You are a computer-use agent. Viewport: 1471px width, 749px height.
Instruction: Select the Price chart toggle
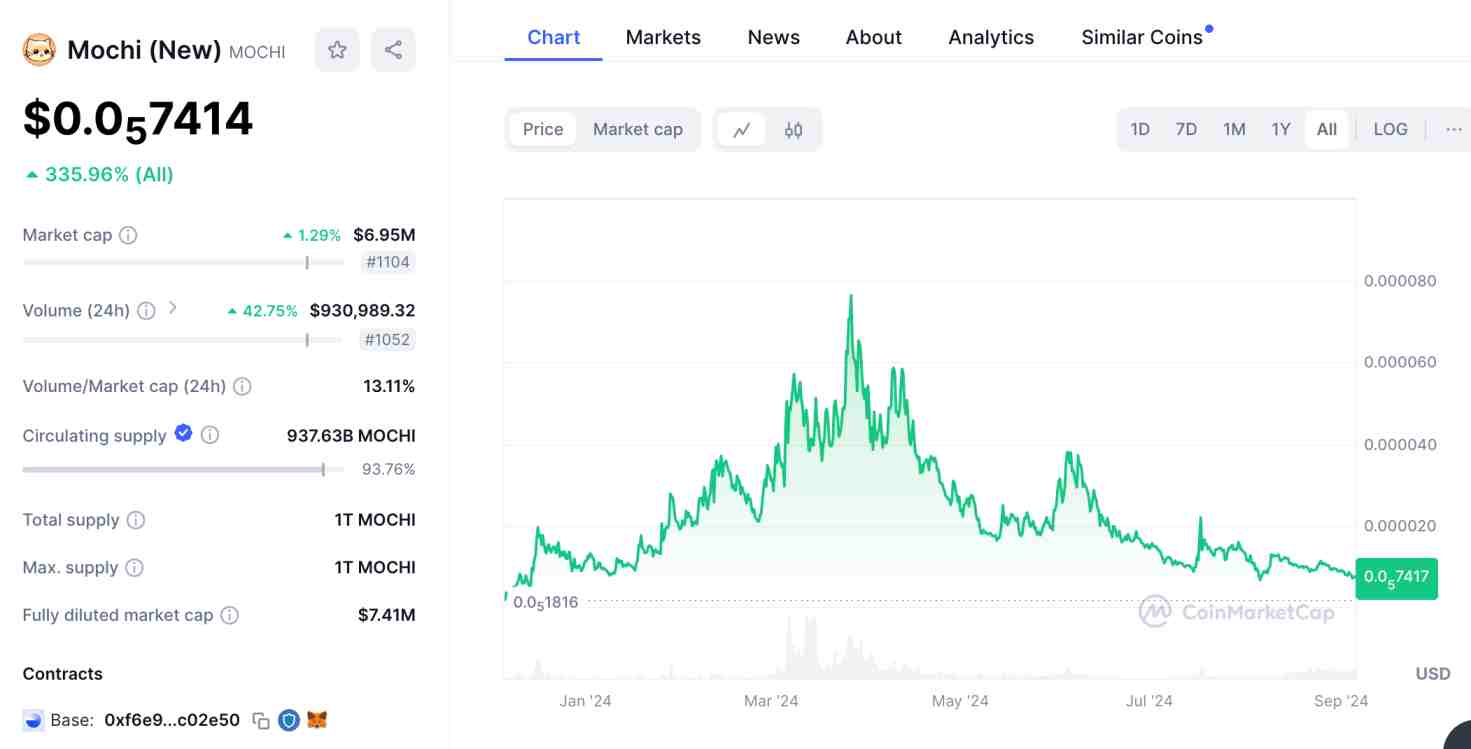(543, 129)
